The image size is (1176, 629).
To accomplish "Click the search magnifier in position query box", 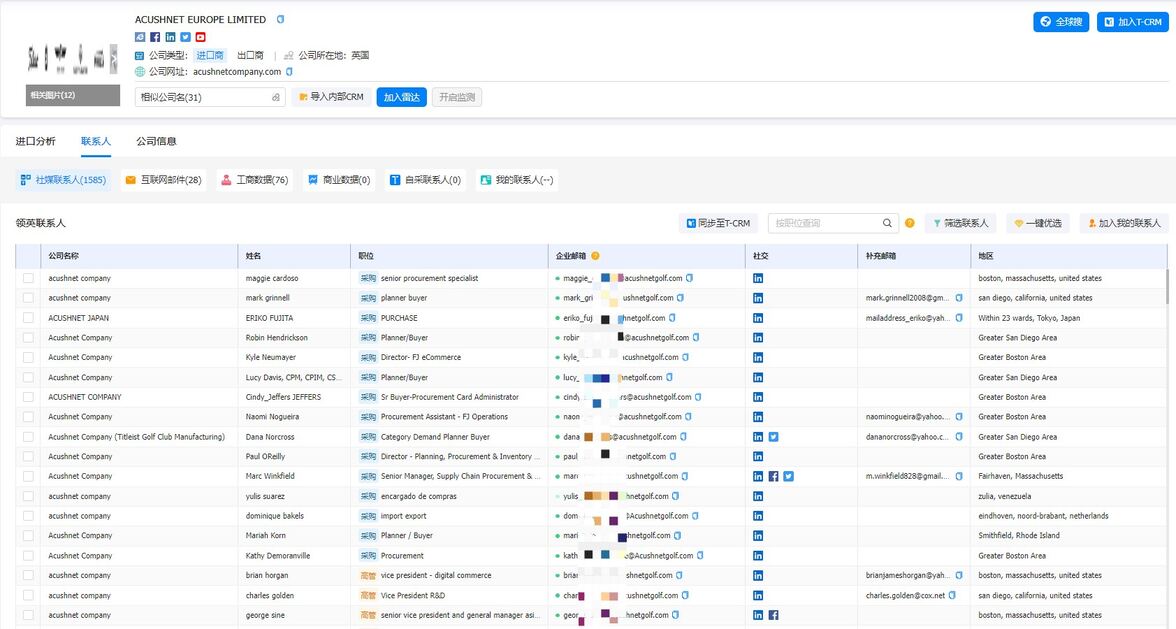I will [x=887, y=223].
